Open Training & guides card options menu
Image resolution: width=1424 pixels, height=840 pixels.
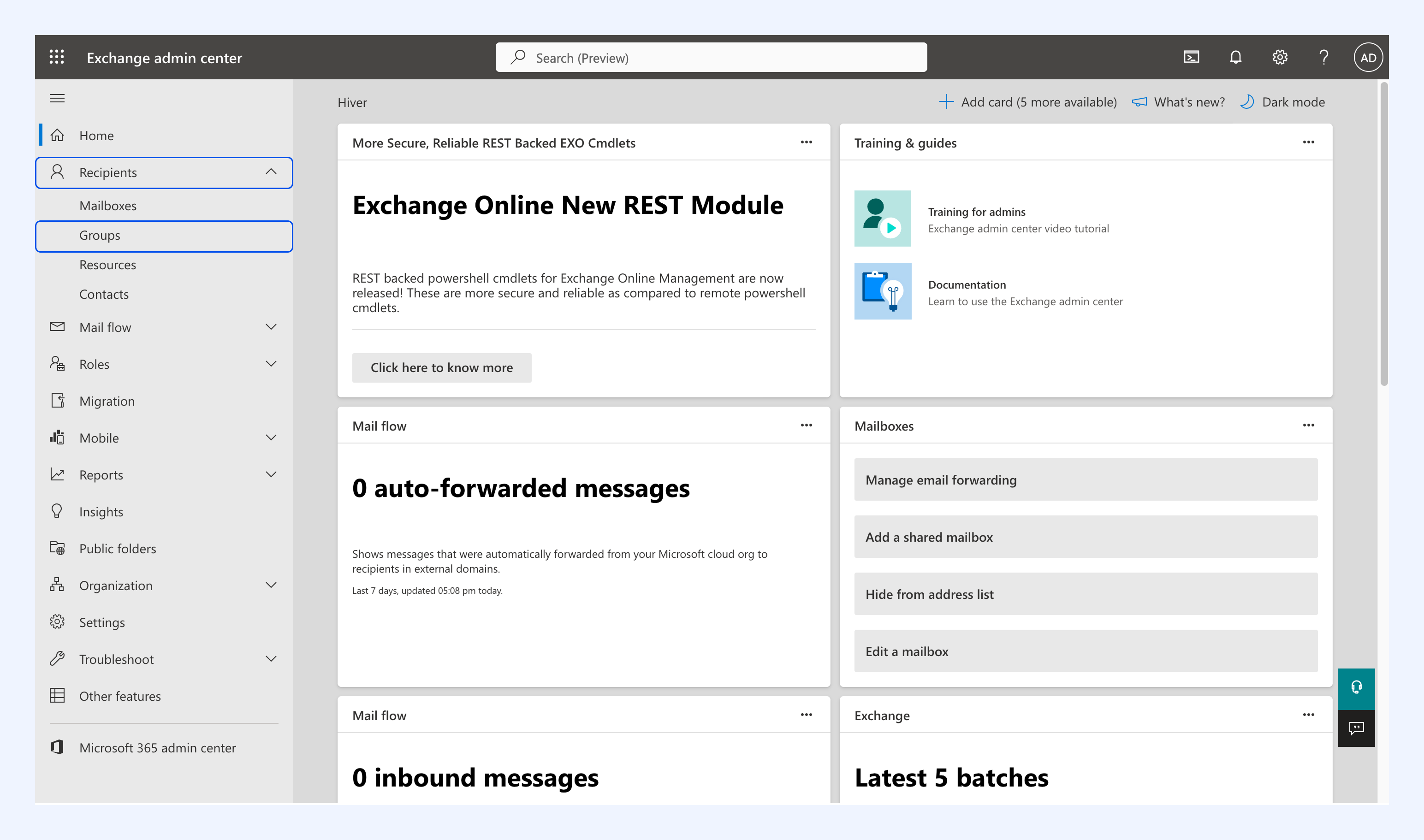click(x=1308, y=142)
